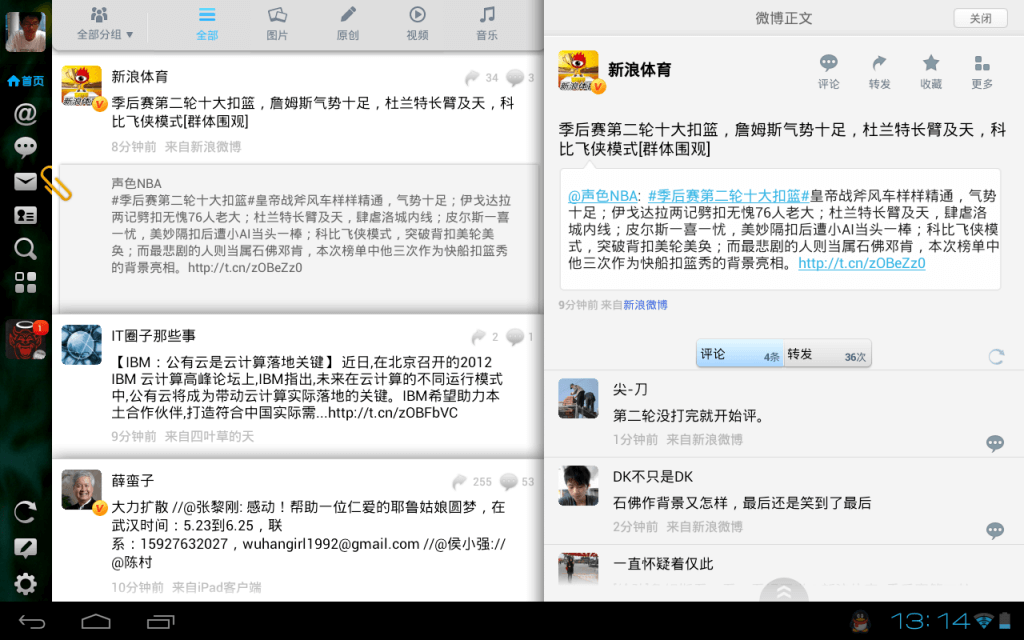Compose a new weibo post
Screen dimensions: 1024x640
[25, 548]
